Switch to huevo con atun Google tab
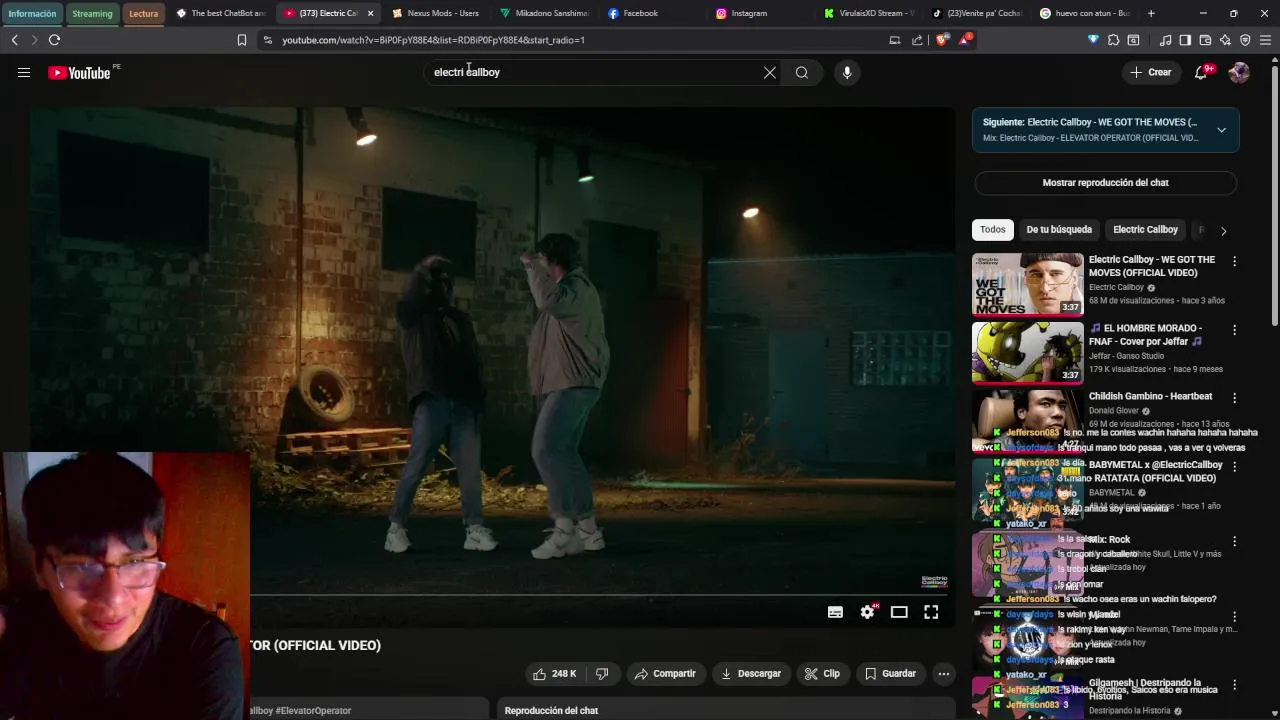Screen dimensions: 1280x720 1085,13
